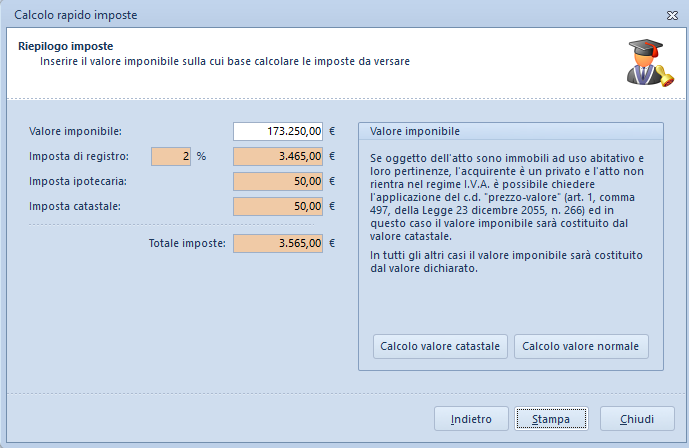689x448 pixels.
Task: Click the Imposta catastale amount field
Action: [x=278, y=207]
